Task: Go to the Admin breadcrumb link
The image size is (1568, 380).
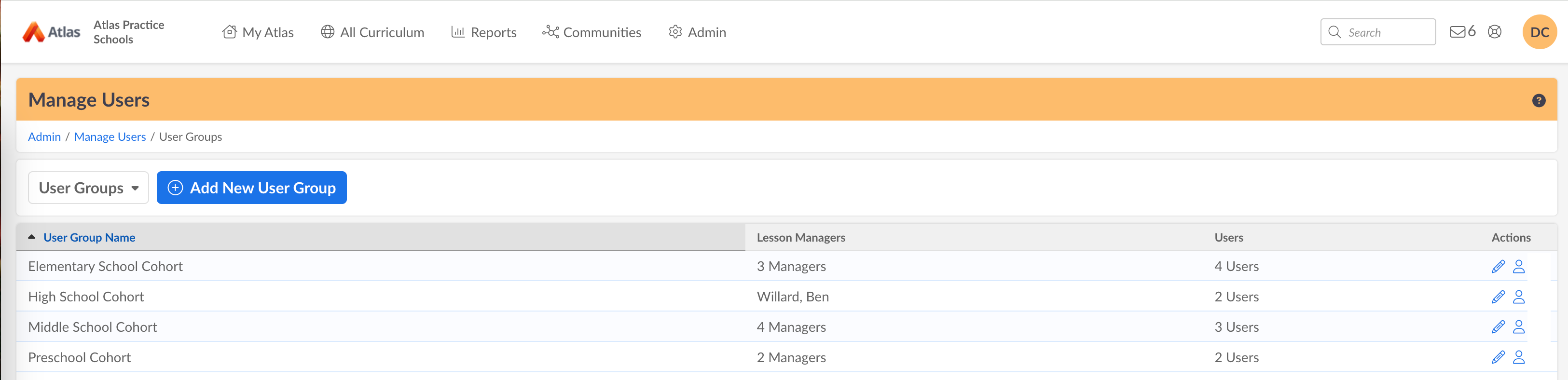Action: click(44, 137)
